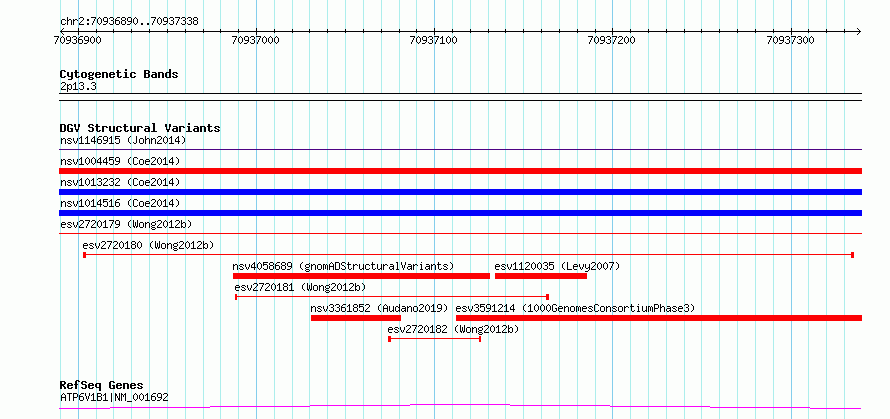Select the nsv1004459 (Coe2014) red bar
This screenshot has height=419, width=890.
tap(460, 171)
